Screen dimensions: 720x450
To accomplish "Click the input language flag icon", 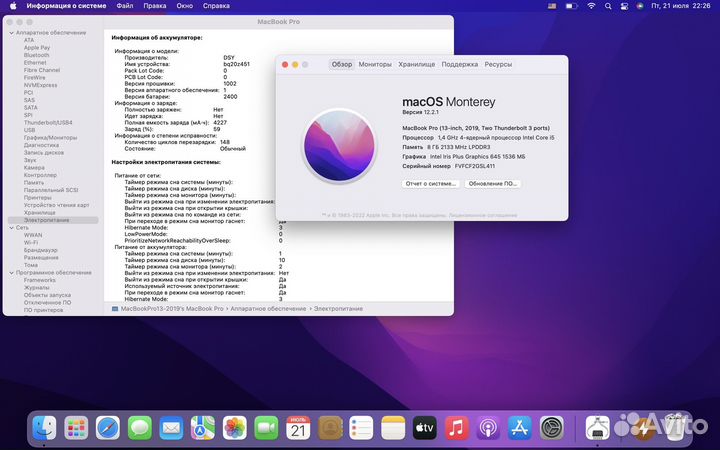I will click(552, 6).
